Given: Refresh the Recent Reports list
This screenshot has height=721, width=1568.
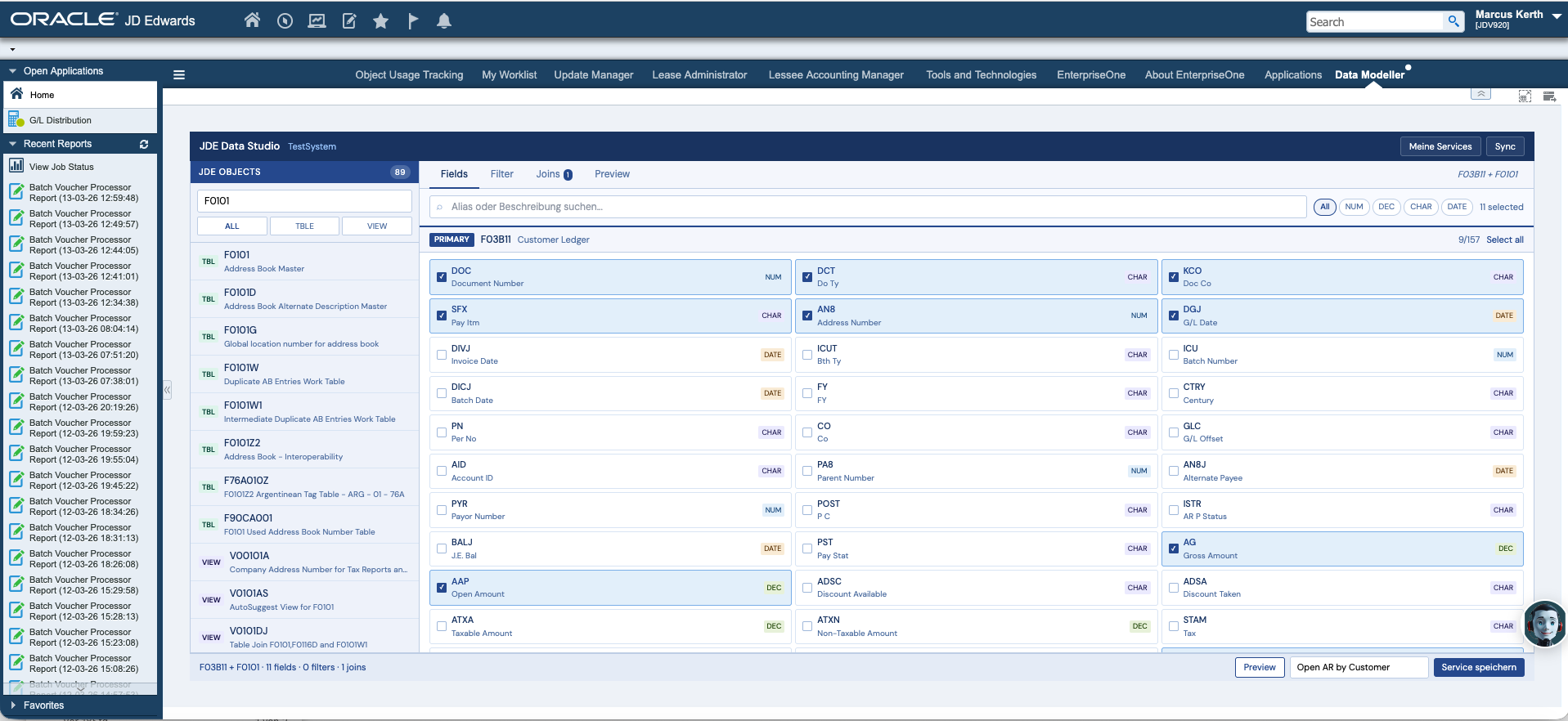Looking at the screenshot, I should 144,144.
